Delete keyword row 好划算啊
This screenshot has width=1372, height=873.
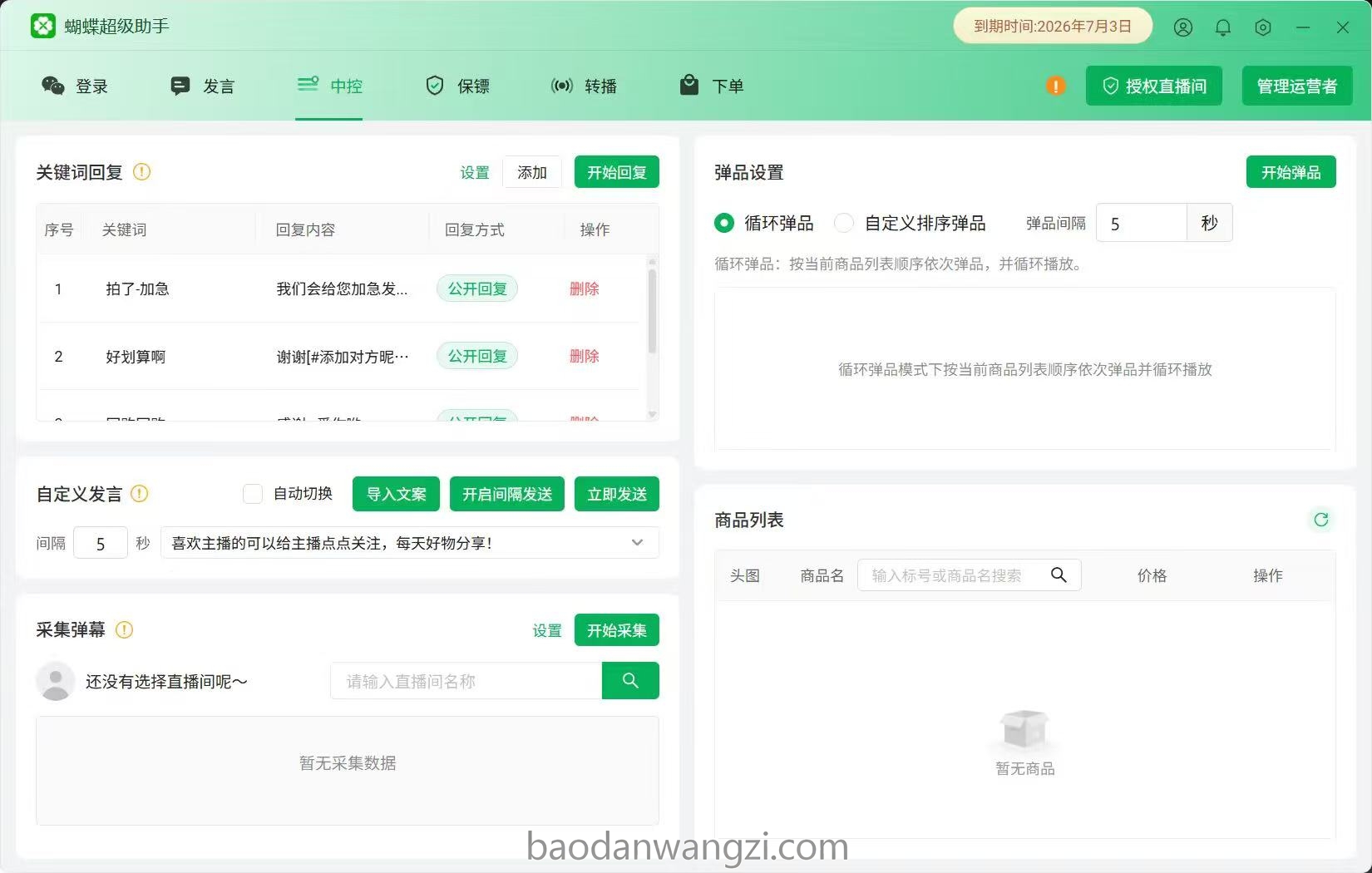tap(585, 356)
